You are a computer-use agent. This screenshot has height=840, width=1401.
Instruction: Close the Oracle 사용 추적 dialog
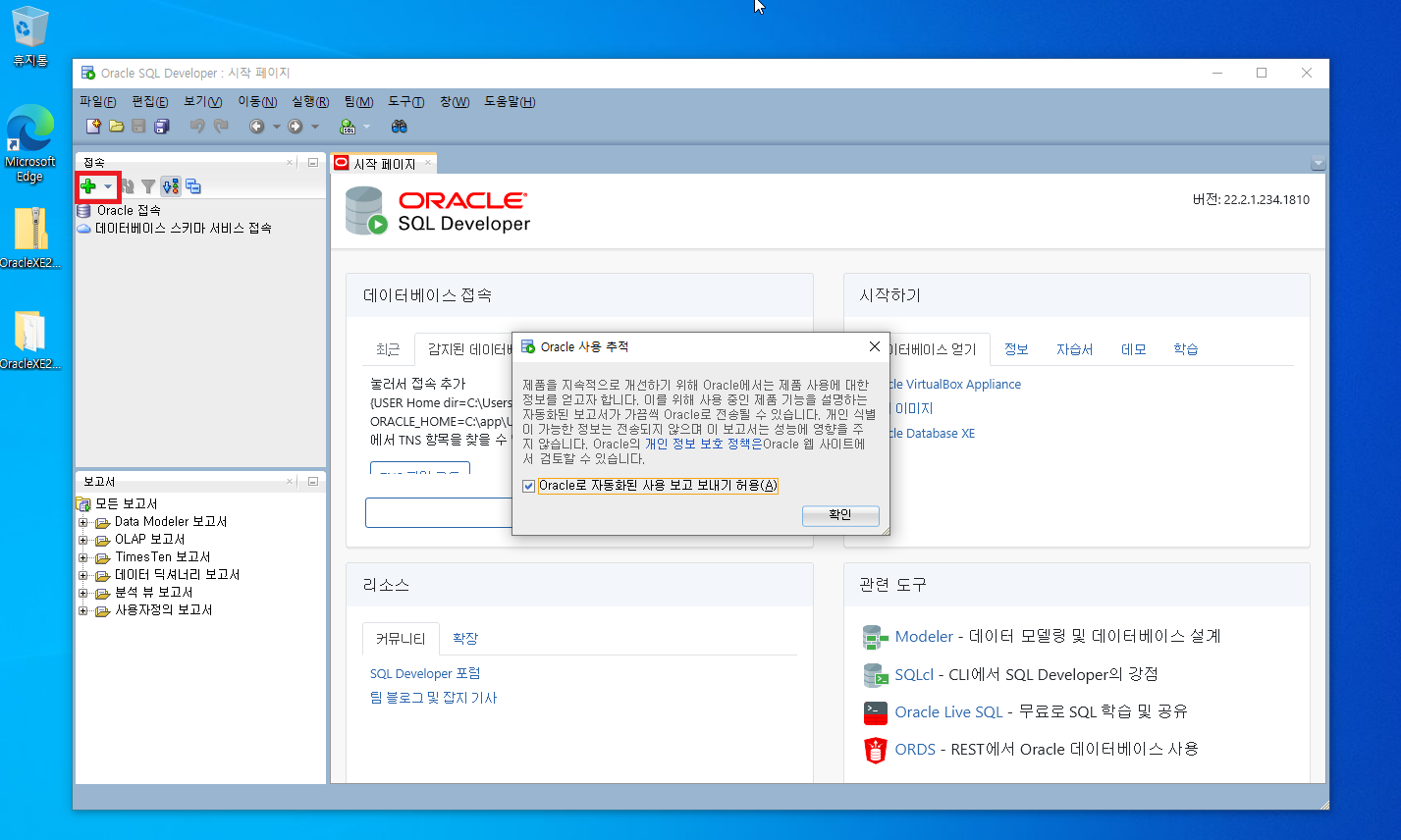(x=875, y=346)
